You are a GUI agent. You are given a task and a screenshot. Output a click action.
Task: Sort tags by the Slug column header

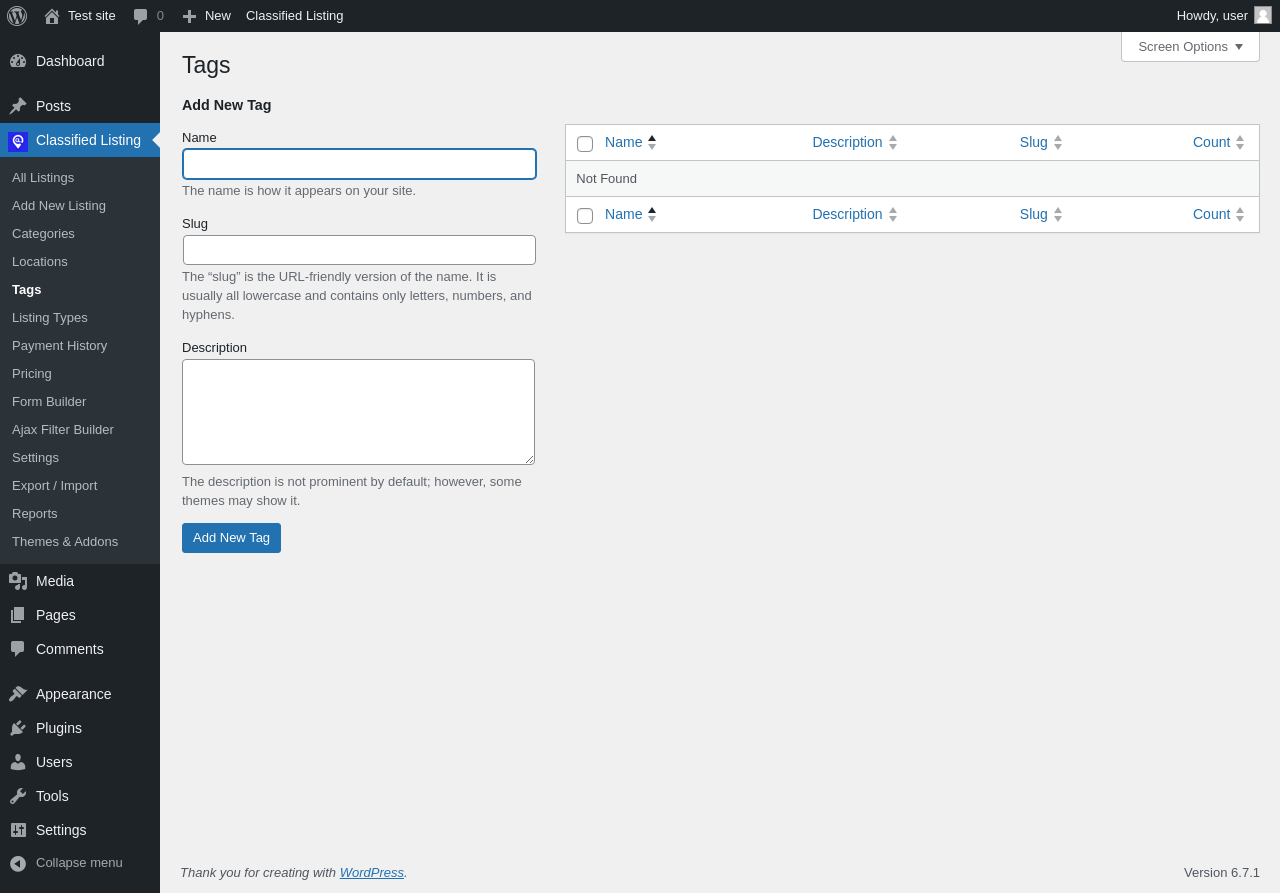(1034, 142)
